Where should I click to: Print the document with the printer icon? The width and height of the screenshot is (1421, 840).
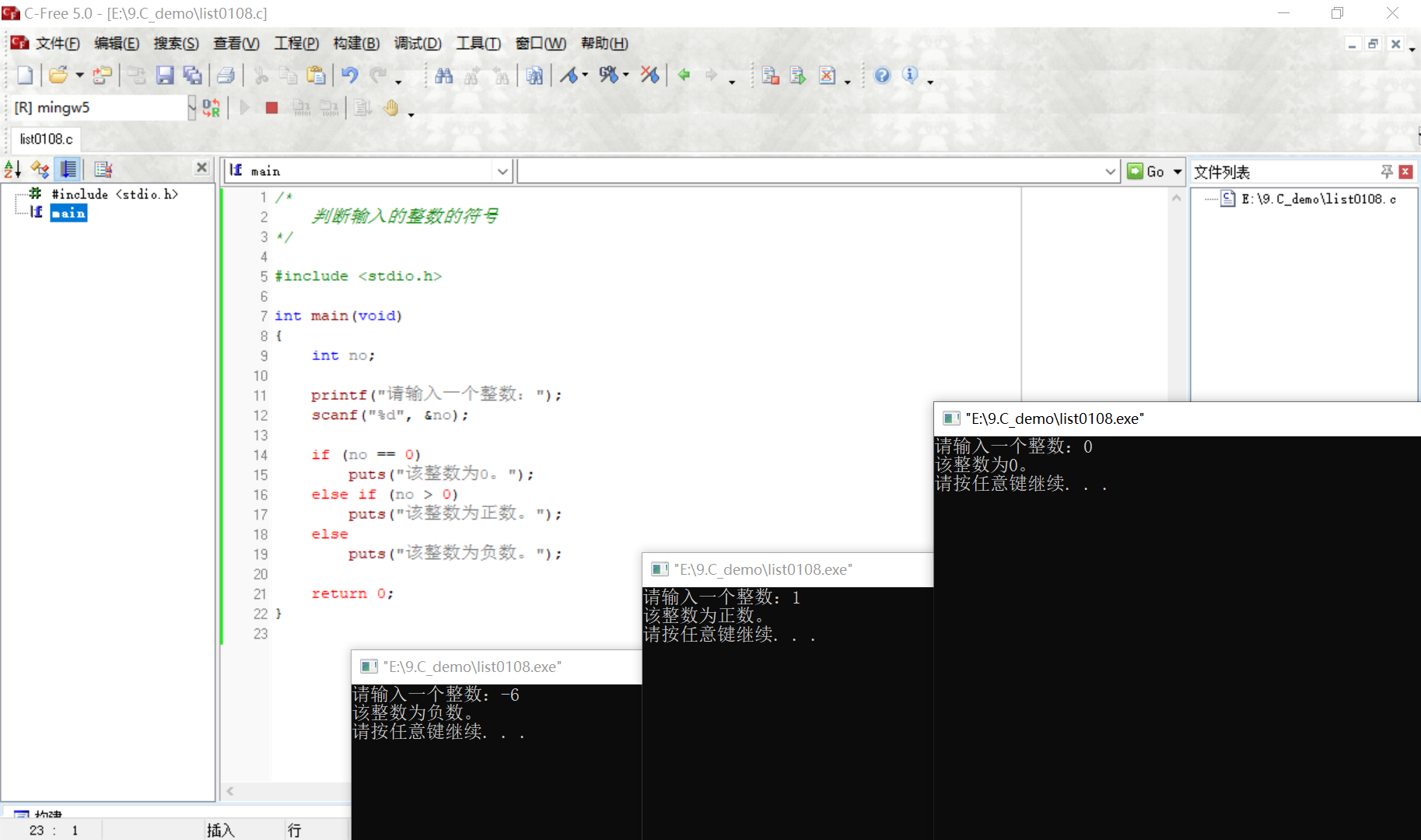pos(226,75)
